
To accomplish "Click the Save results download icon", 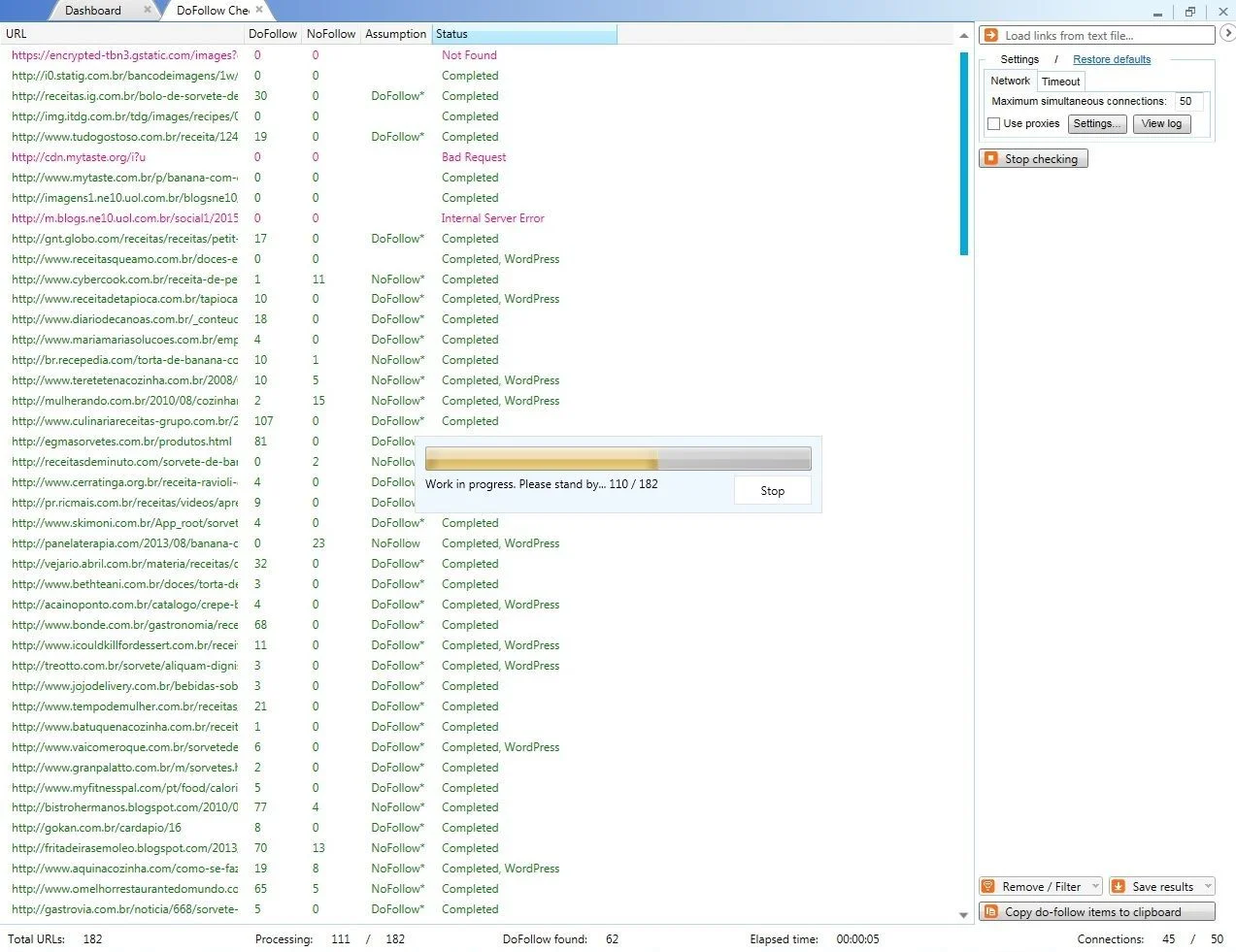I will click(x=1119, y=886).
